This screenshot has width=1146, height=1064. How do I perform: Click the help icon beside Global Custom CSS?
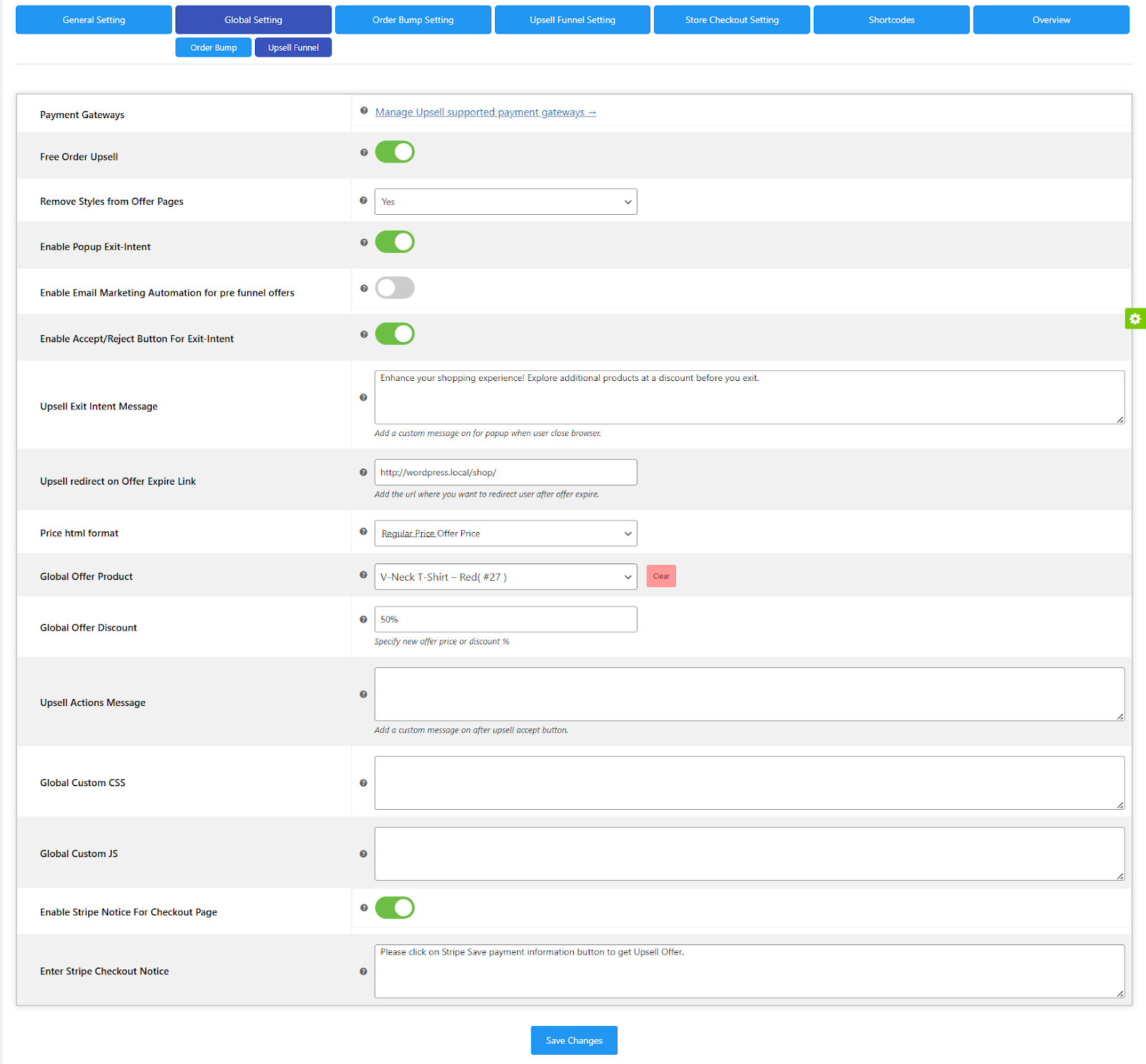tap(364, 783)
